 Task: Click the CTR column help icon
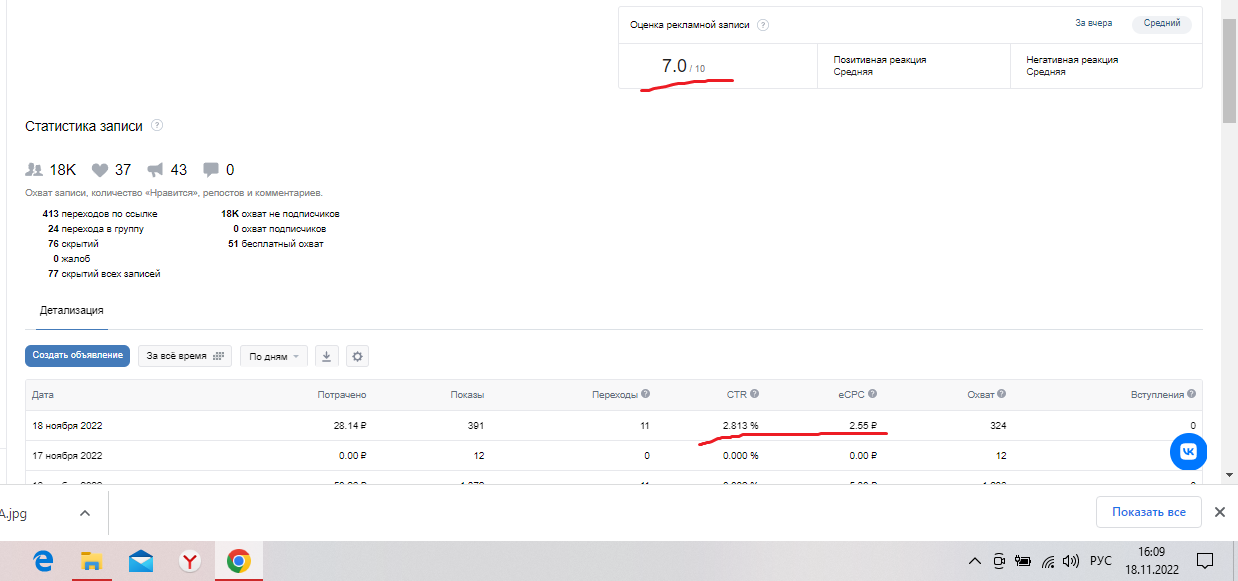tap(754, 395)
